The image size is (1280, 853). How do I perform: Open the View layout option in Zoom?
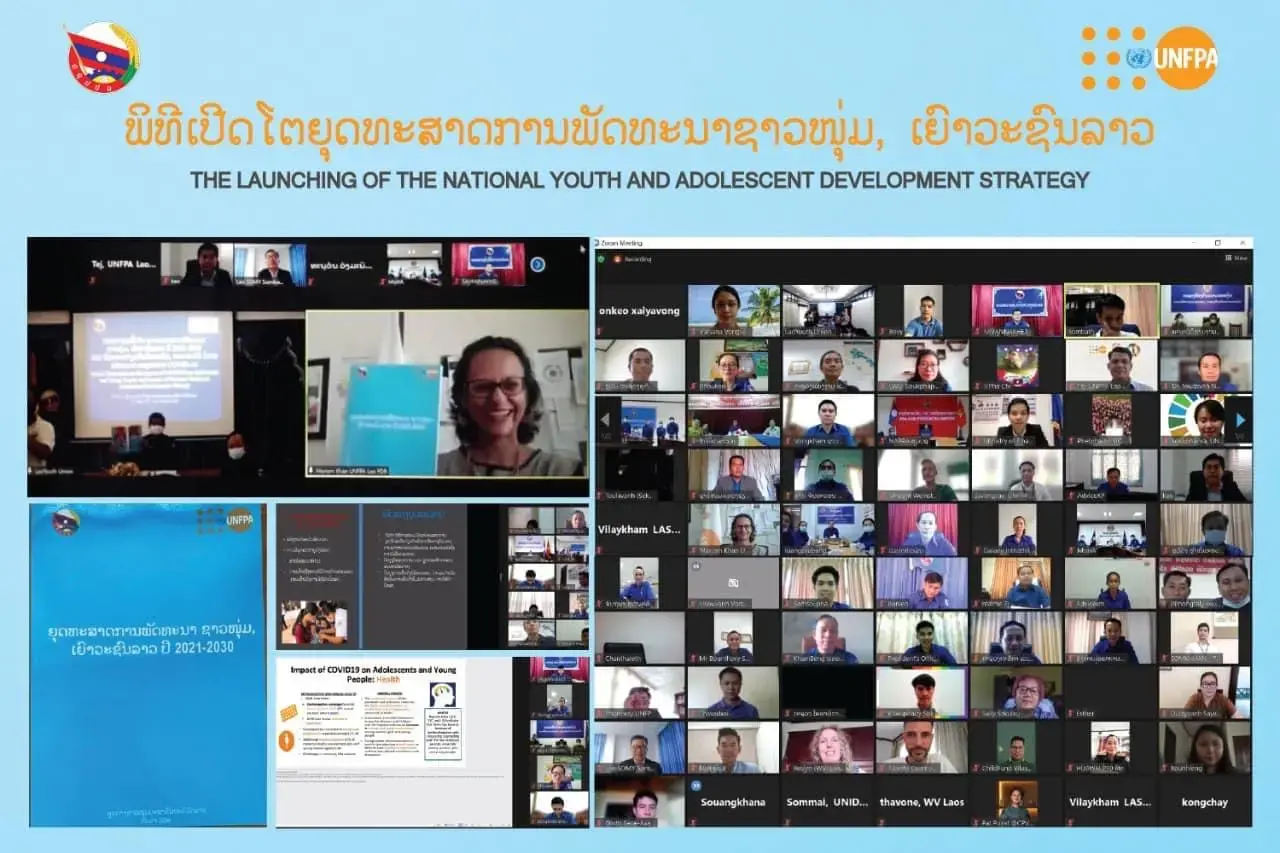point(1237,258)
